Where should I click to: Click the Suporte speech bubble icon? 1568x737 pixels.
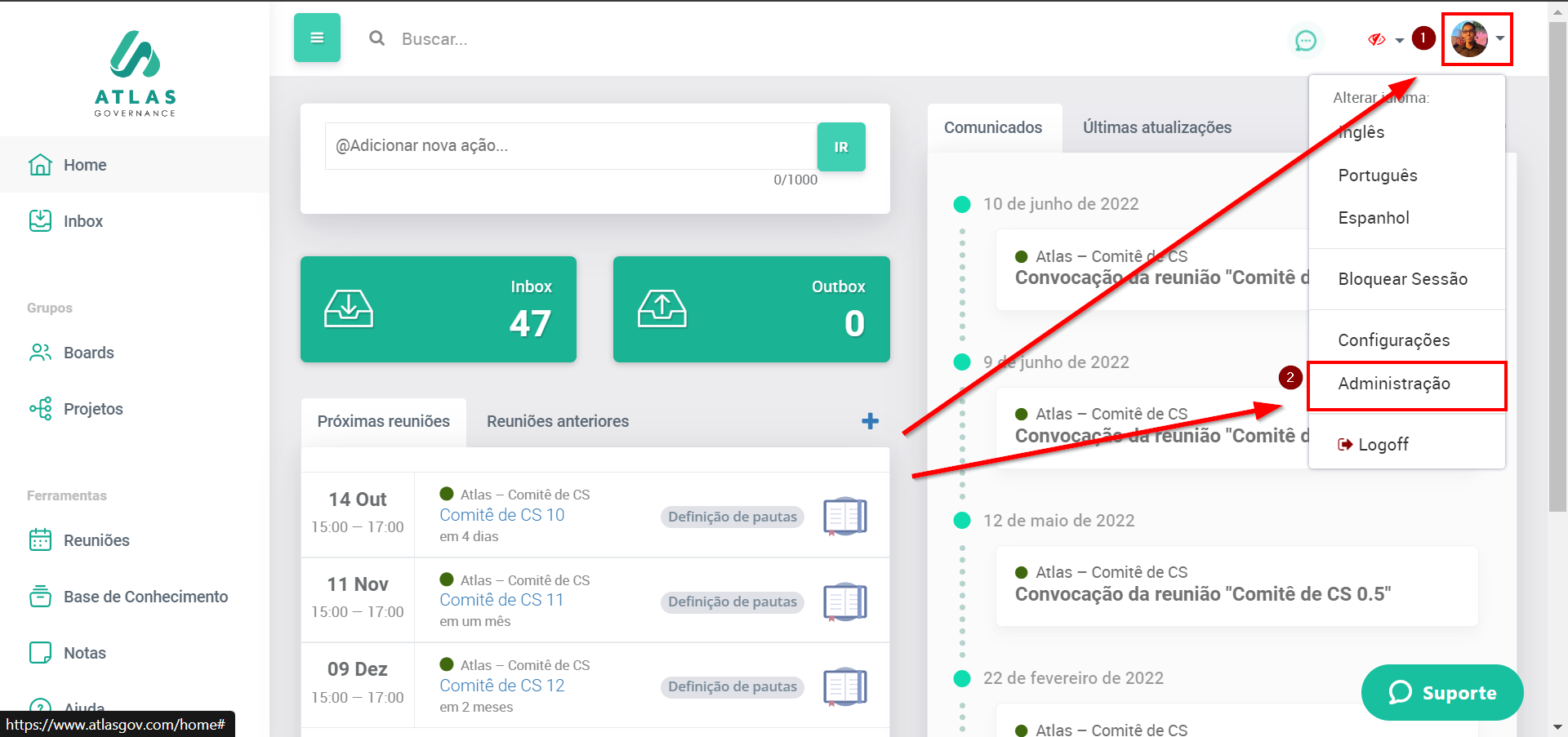point(1401,692)
